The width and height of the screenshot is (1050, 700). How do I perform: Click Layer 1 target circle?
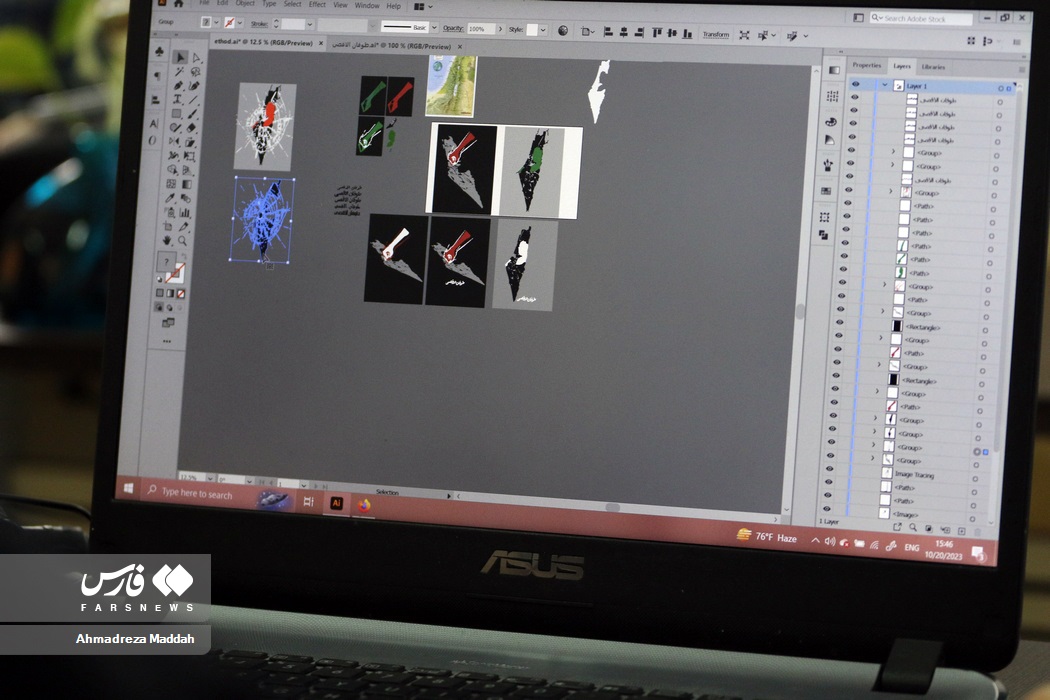click(1000, 88)
